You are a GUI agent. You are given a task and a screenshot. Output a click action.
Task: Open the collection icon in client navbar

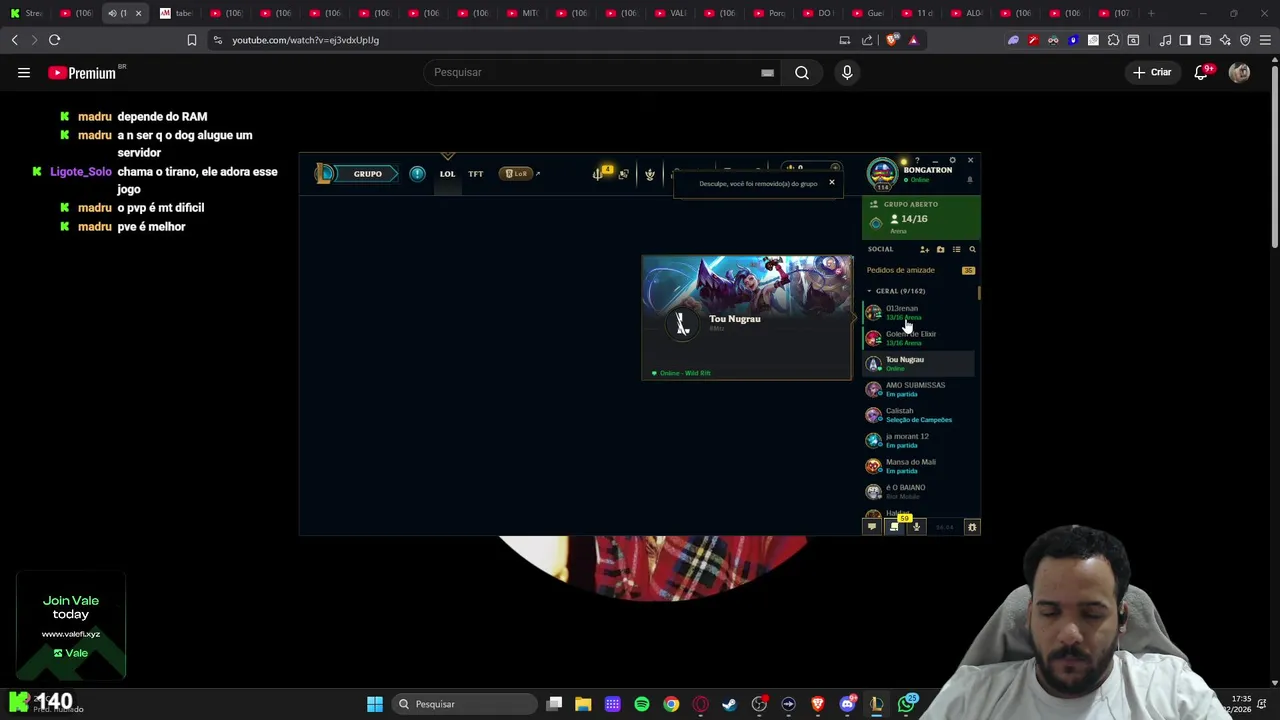624,174
